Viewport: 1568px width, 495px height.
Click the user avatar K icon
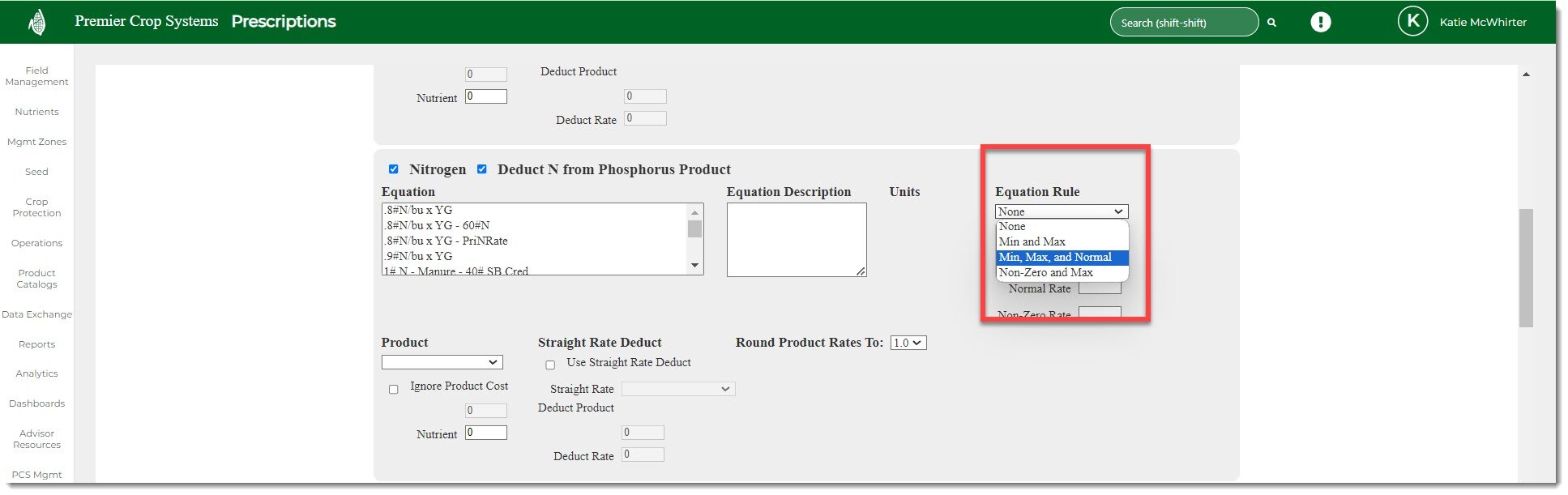(1412, 22)
